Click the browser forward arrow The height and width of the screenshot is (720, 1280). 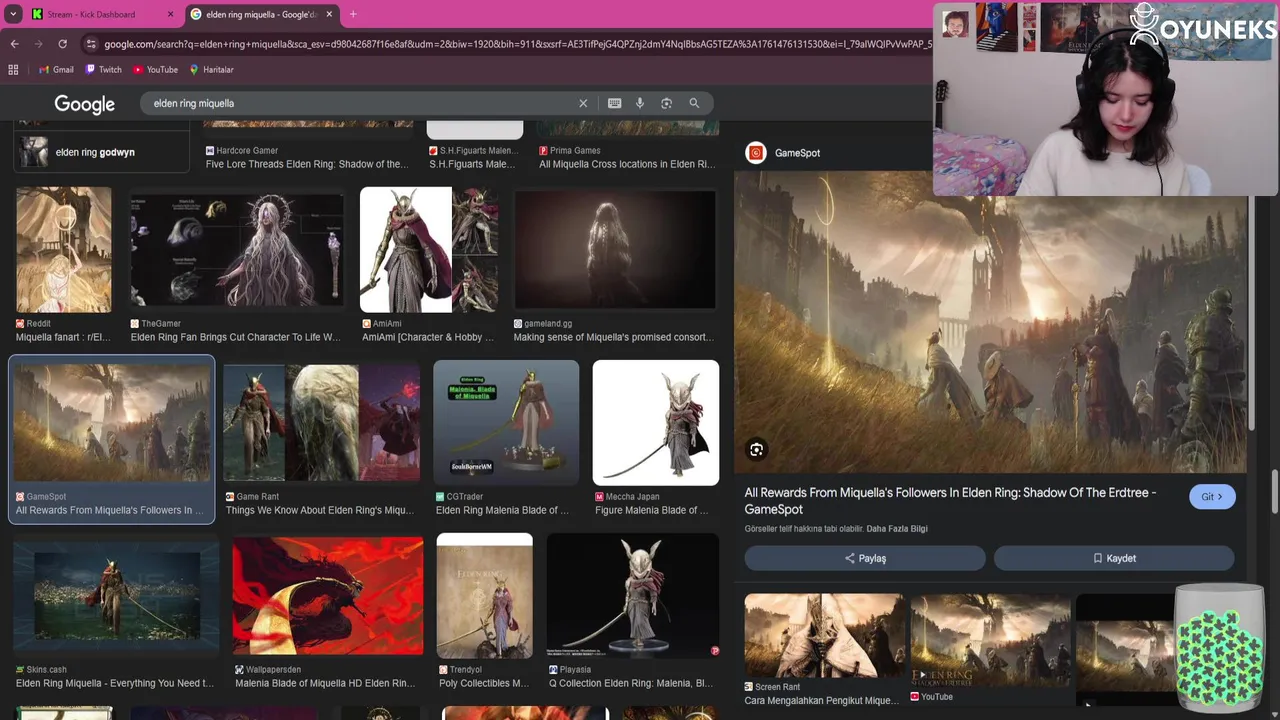click(x=38, y=44)
